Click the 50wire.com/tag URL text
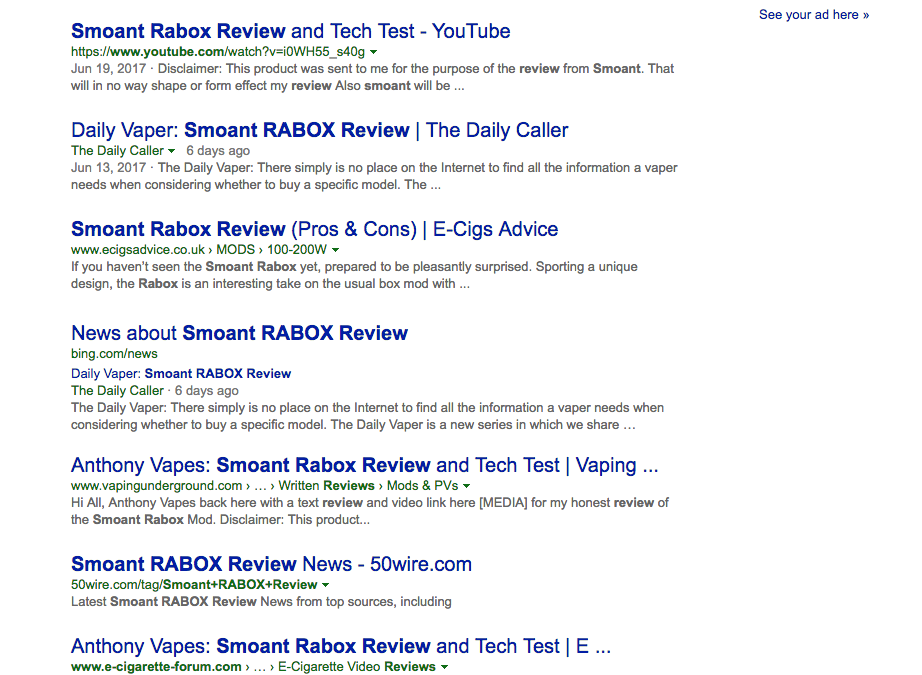Screen dimensions: 922x675 [194, 584]
